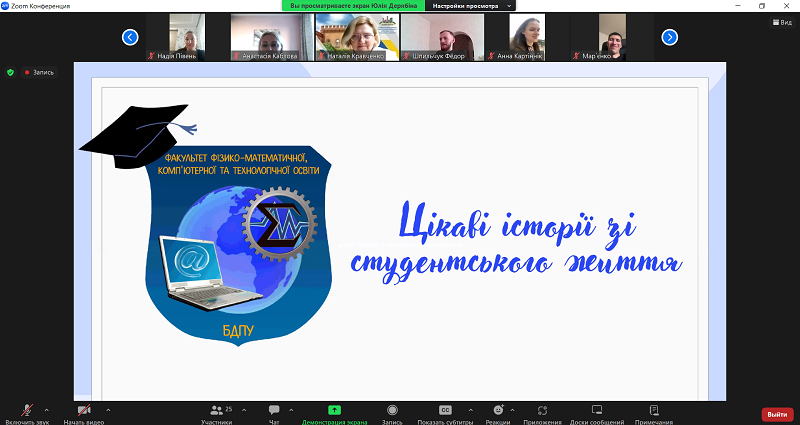Screen dimensions: 800x425
Task: Click slide title Цікаві історії зі студентського життя
Action: (516, 243)
